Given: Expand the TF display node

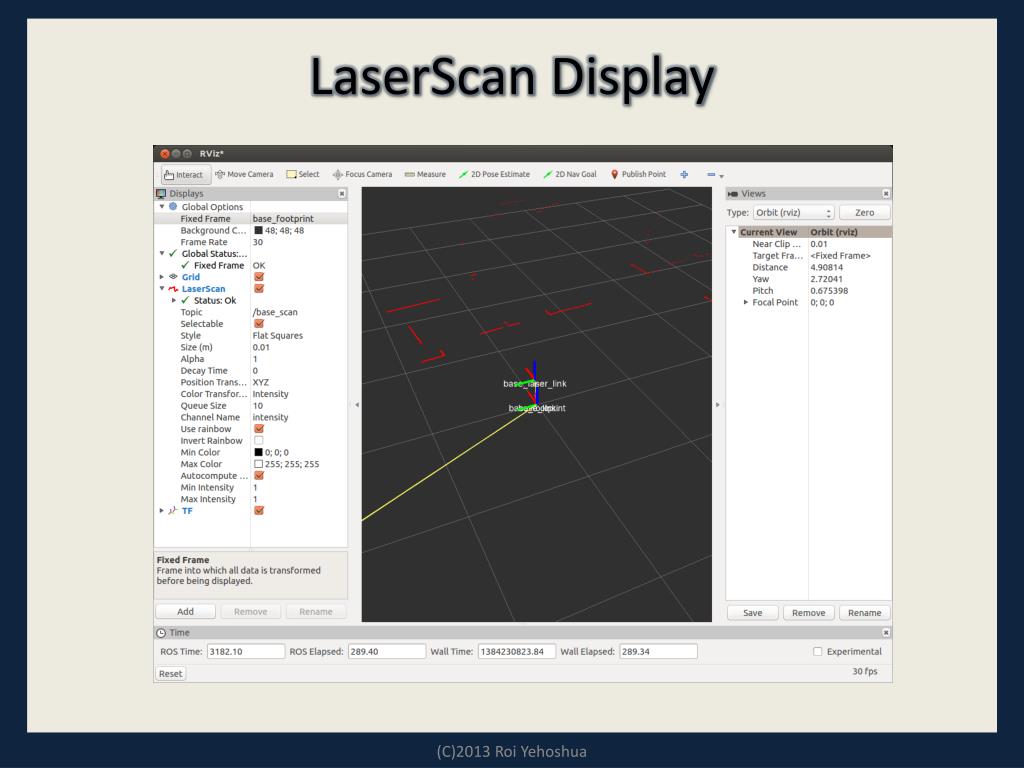Looking at the screenshot, I should (x=162, y=511).
